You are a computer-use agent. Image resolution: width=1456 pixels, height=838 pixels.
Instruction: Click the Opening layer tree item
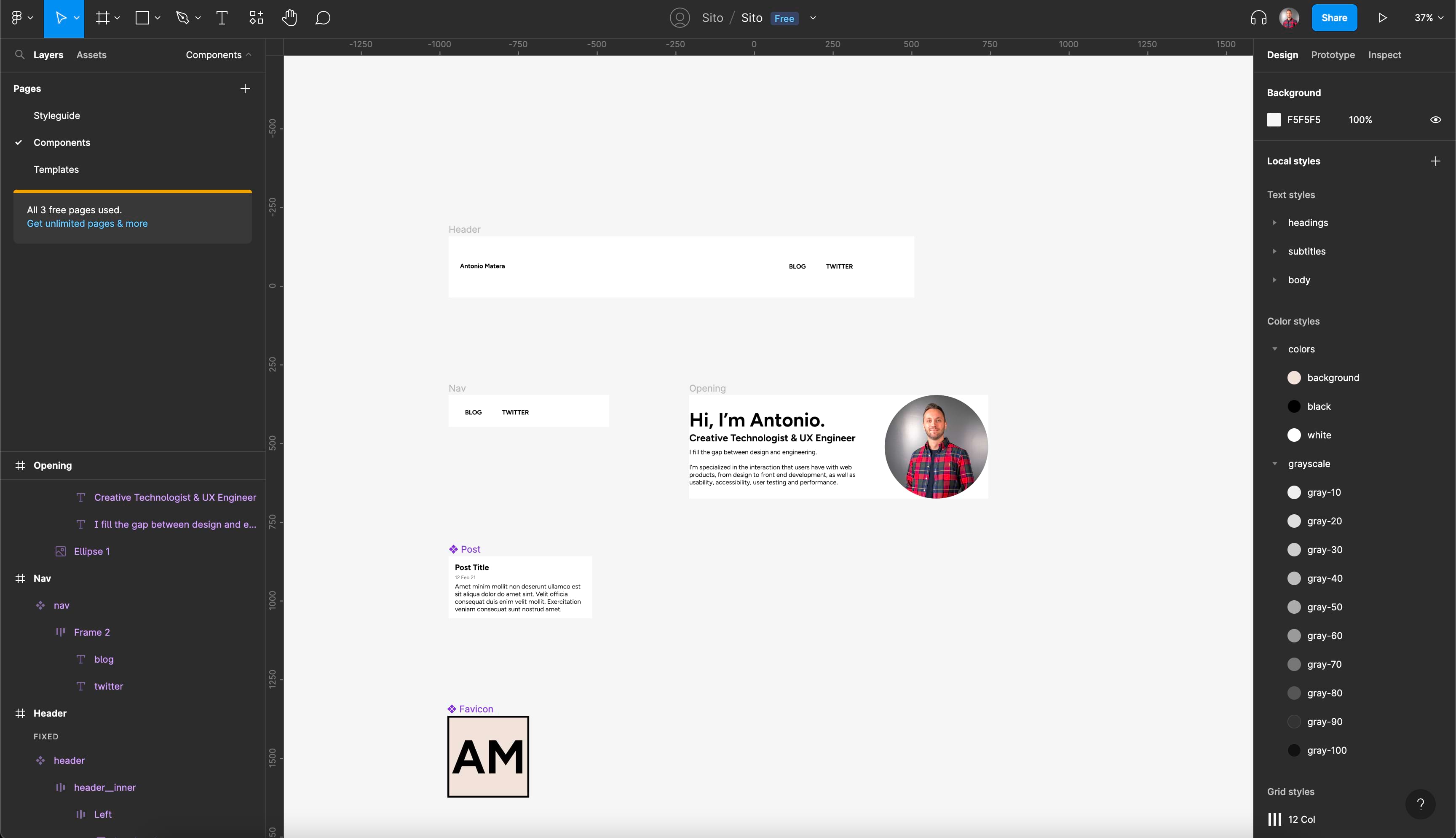click(52, 465)
